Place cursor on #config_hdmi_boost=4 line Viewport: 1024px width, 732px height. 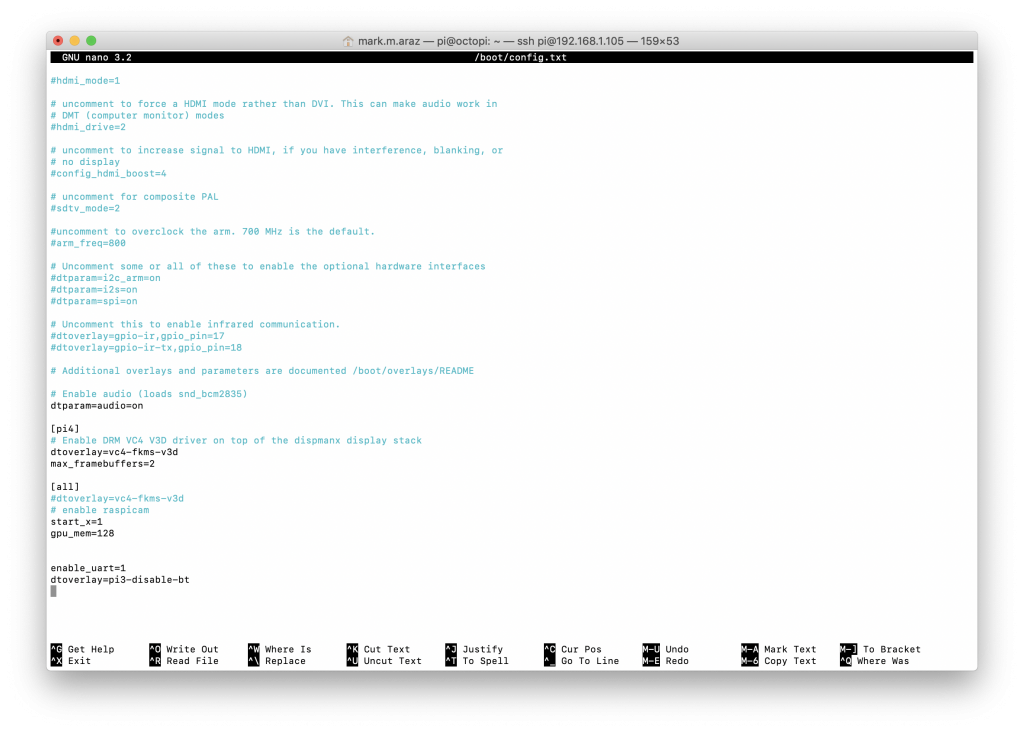[108, 174]
